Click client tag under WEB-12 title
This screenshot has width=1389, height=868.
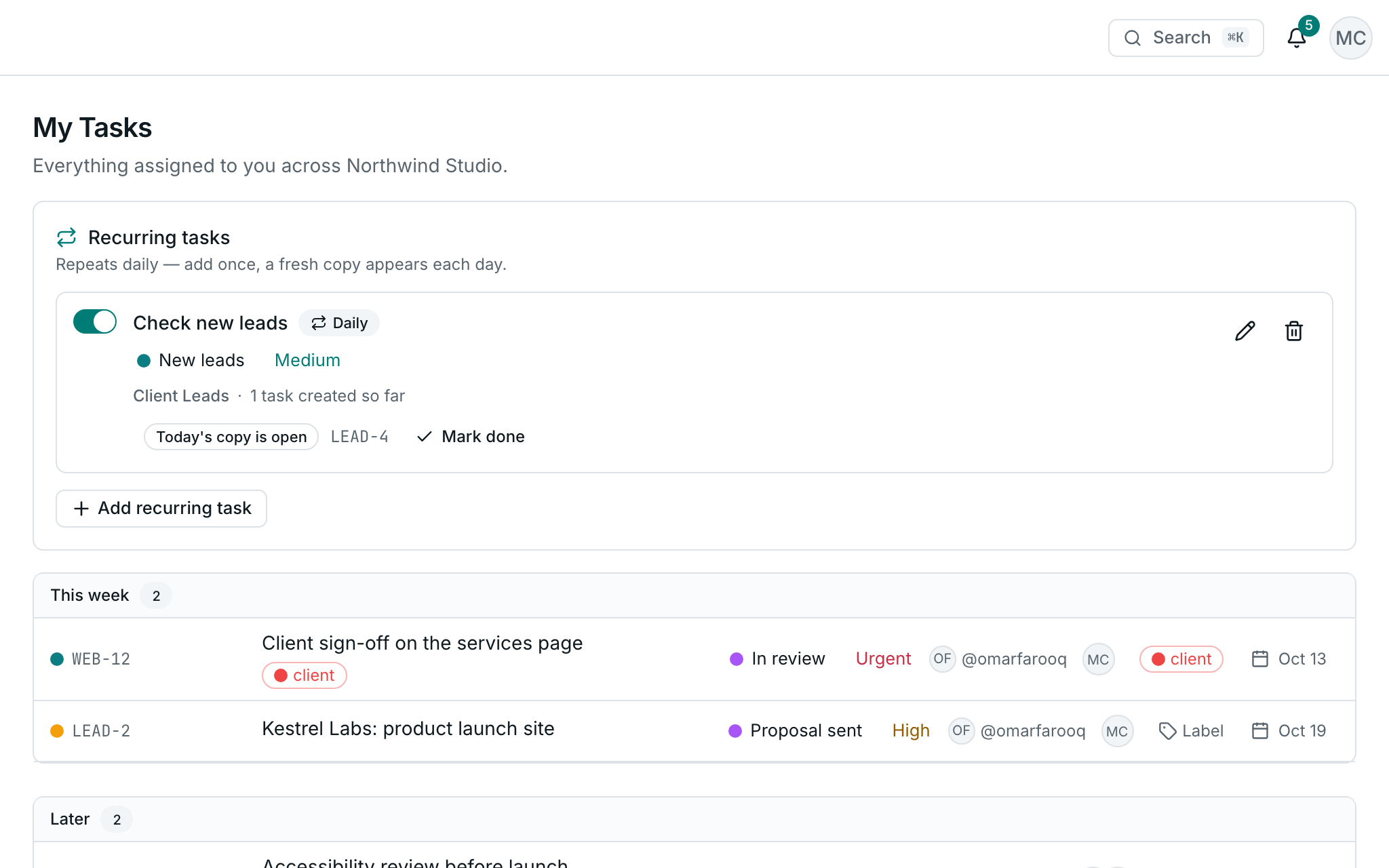[305, 675]
